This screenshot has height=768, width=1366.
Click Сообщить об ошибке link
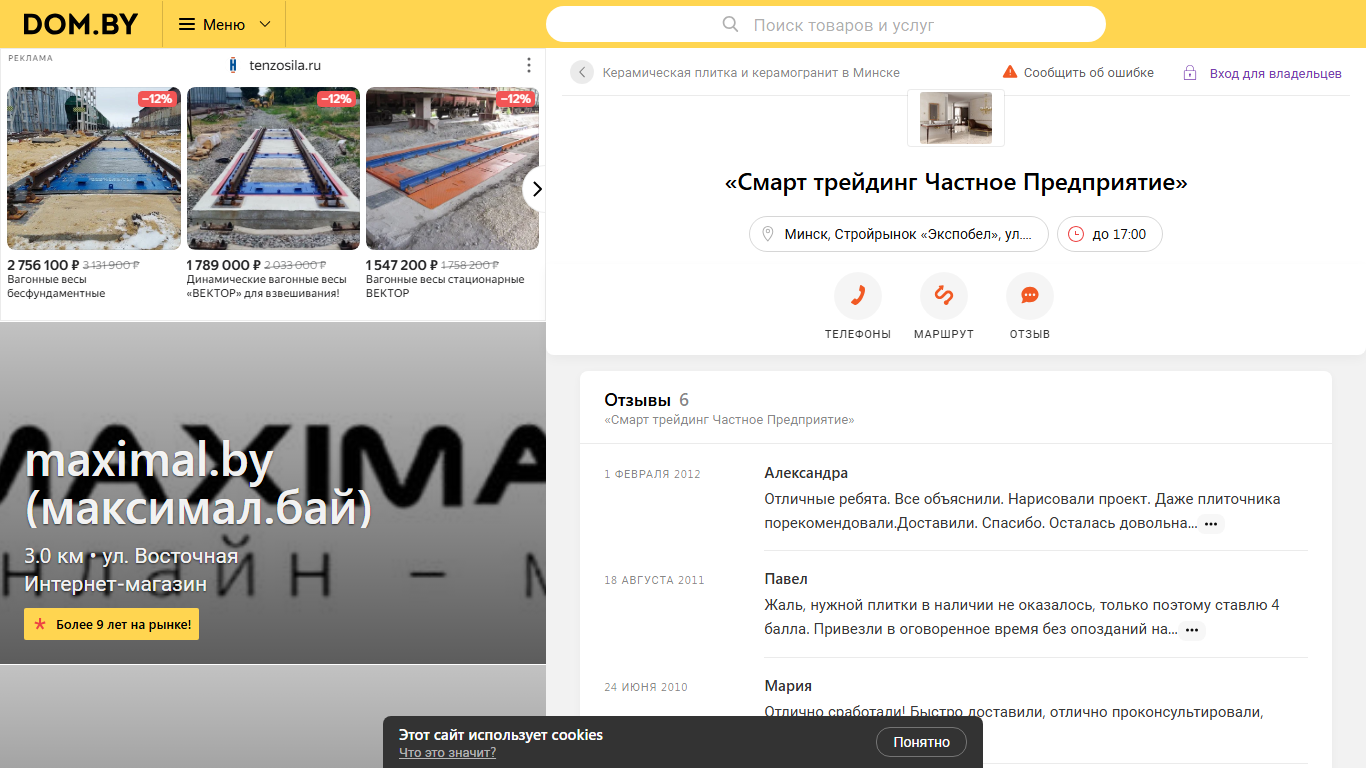[x=1089, y=73]
